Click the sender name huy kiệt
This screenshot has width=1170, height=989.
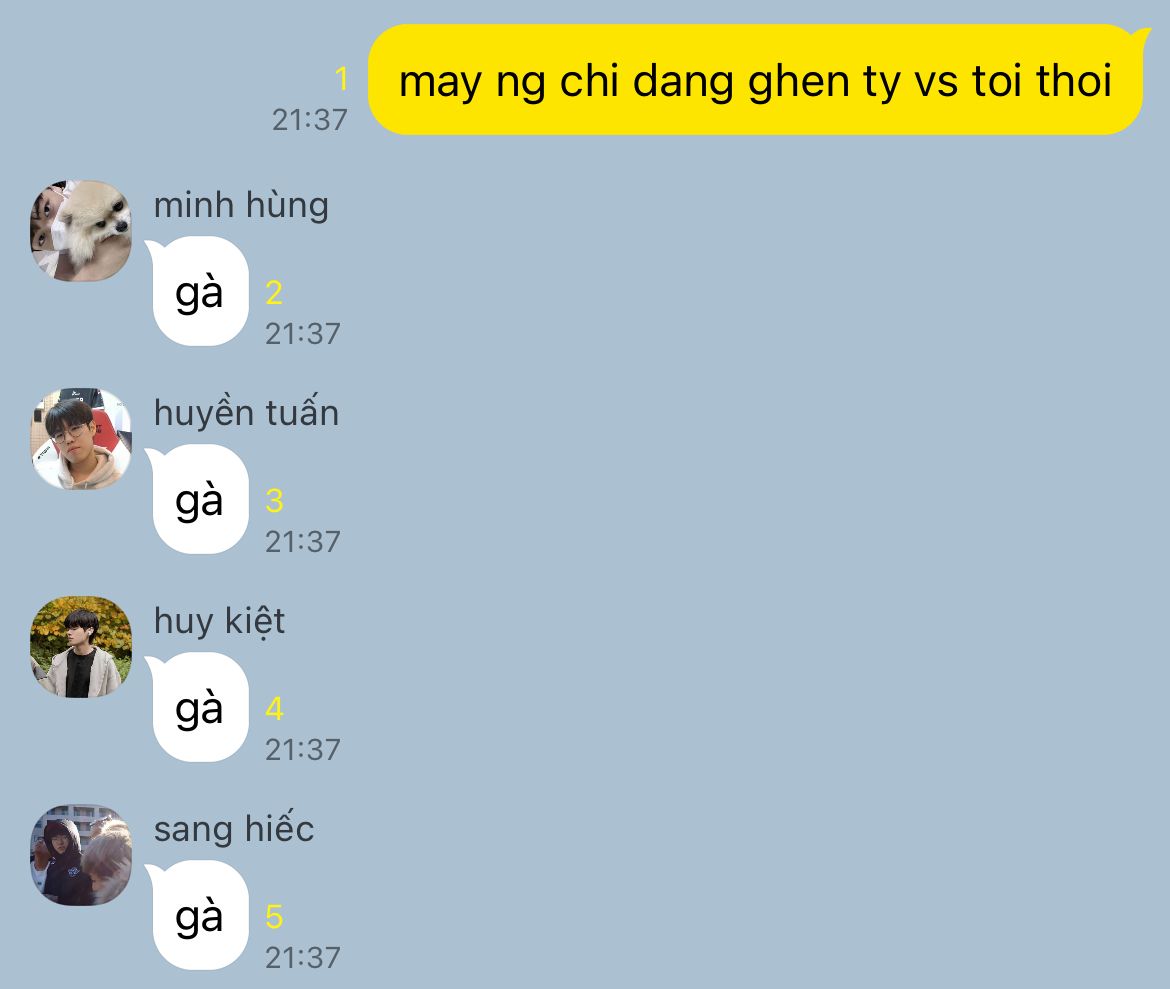point(219,622)
